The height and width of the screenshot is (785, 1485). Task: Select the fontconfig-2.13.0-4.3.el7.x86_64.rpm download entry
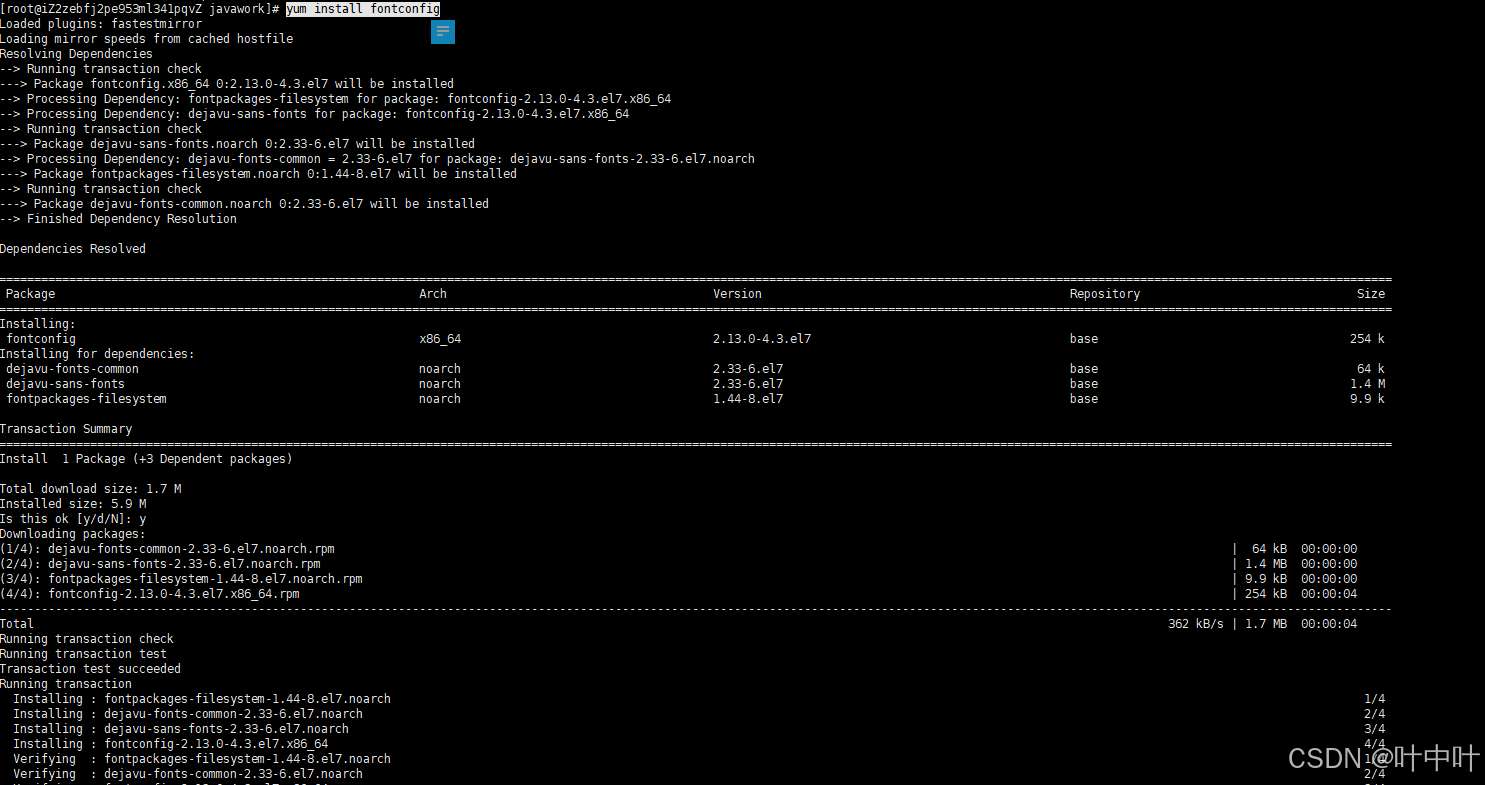coord(177,593)
